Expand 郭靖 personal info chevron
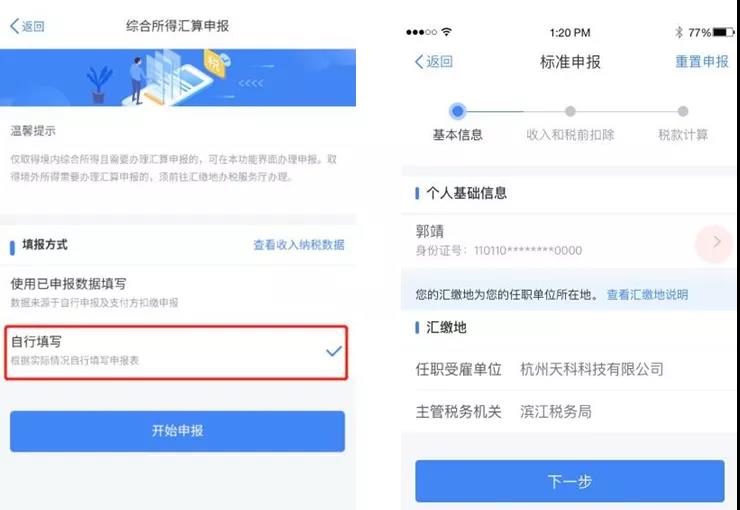Screen dimensions: 740x510 point(716,242)
